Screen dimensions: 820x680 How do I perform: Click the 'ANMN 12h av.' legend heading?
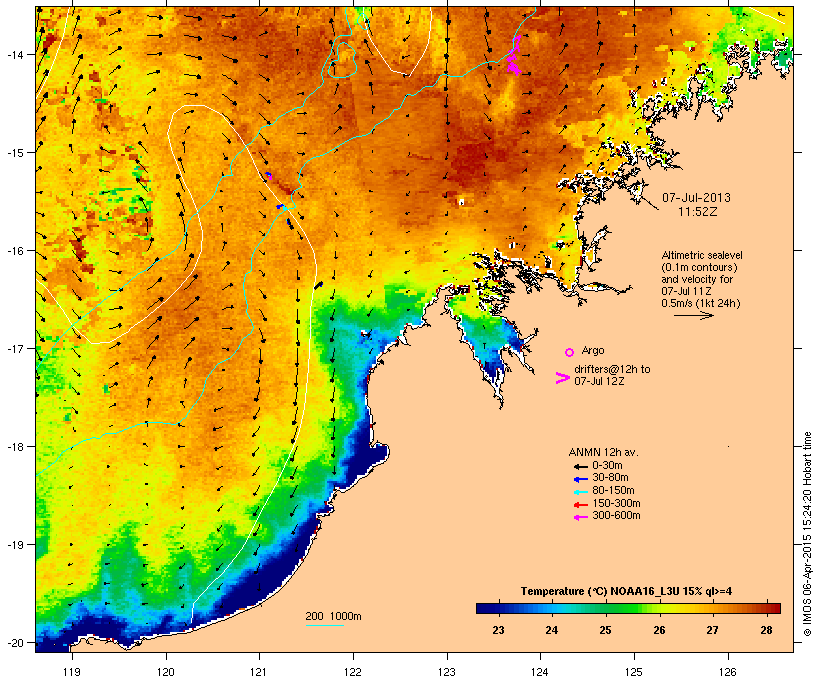coord(603,452)
